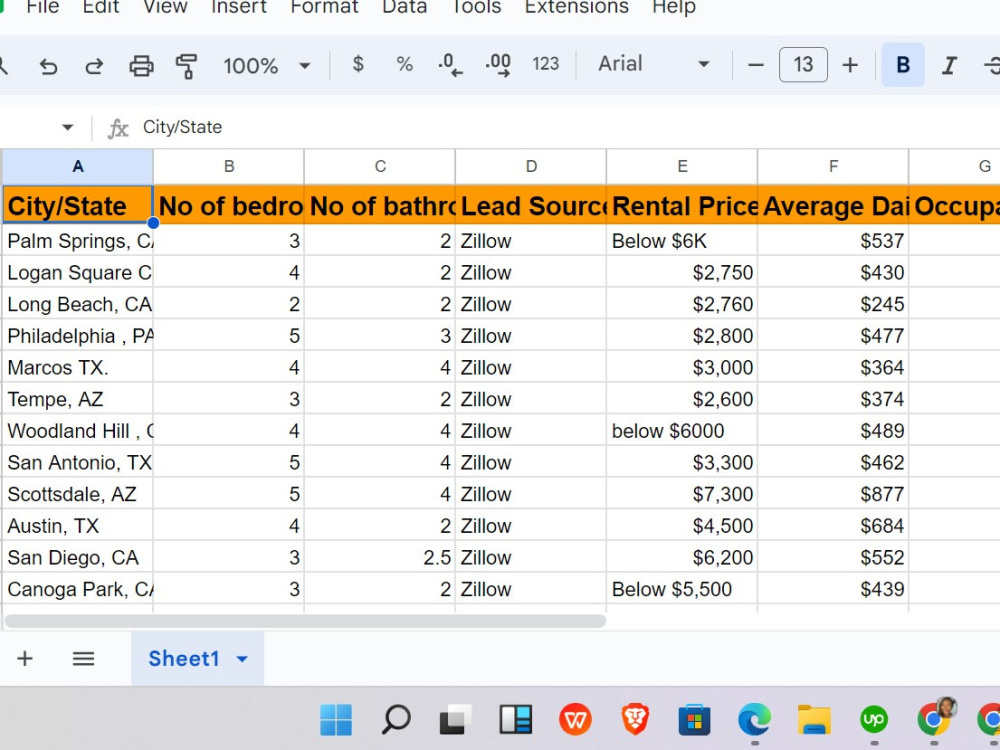Click the formula bar containing City/State
This screenshot has height=750, width=1000.
(568, 127)
